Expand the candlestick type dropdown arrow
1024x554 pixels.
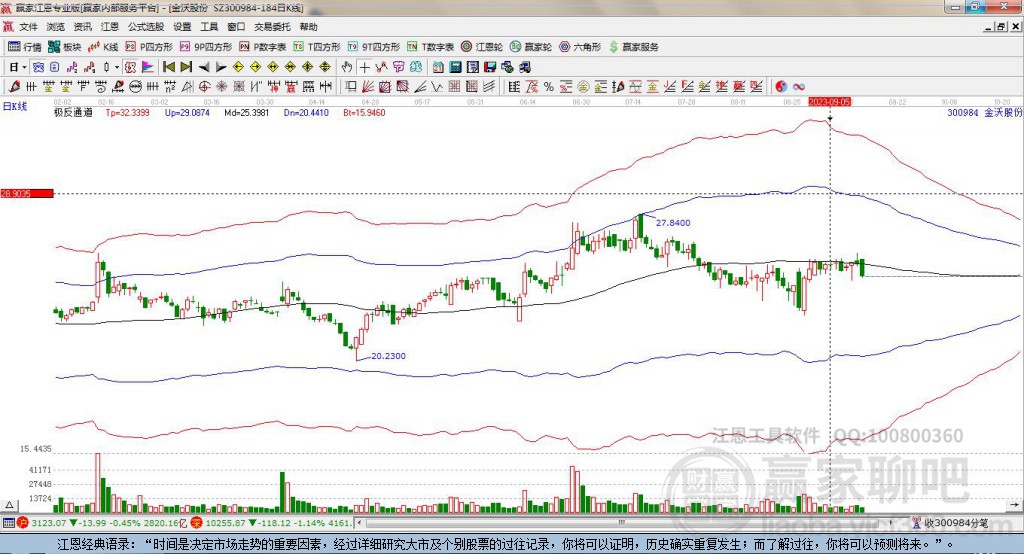click(x=116, y=67)
